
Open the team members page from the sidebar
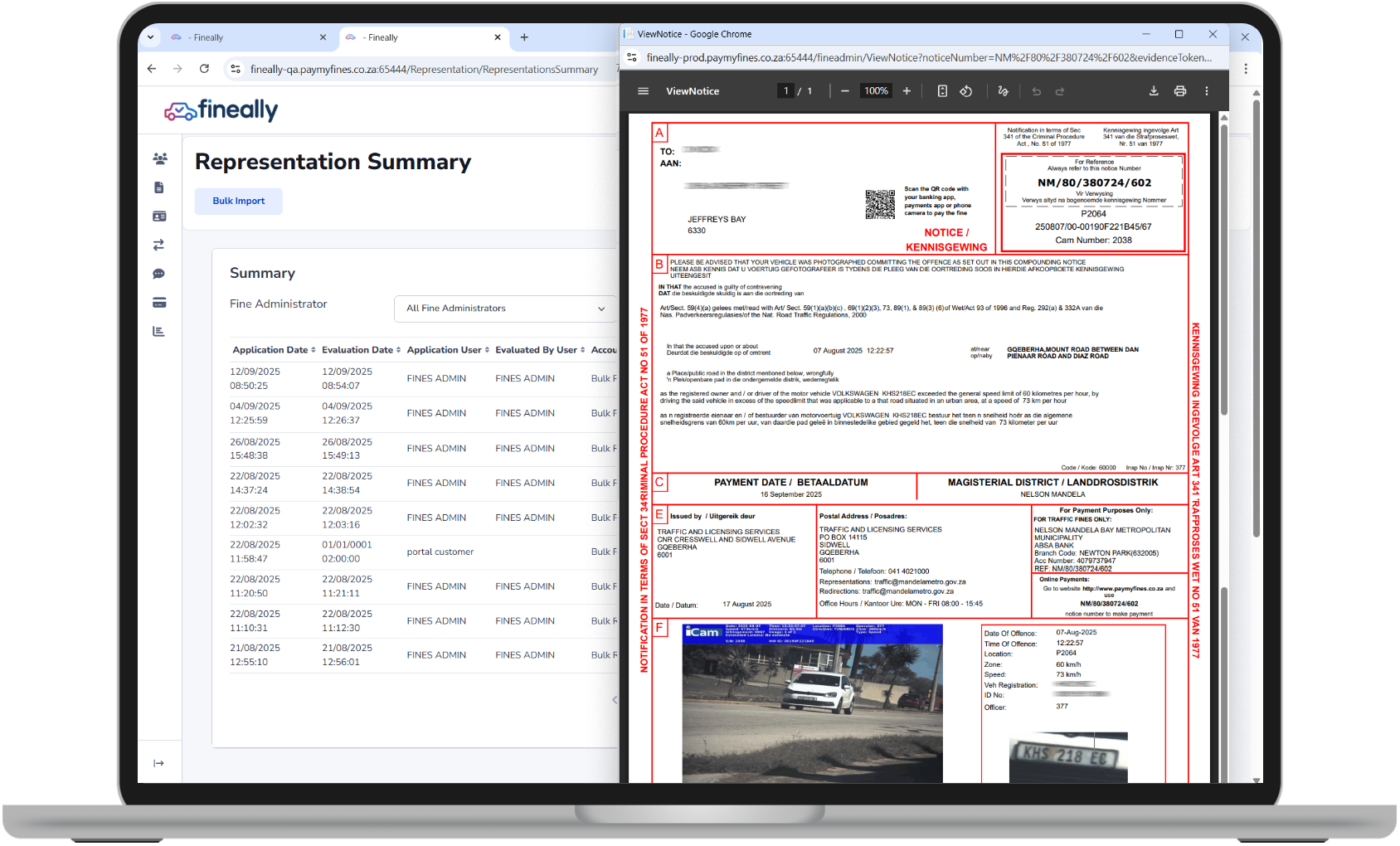tap(159, 158)
